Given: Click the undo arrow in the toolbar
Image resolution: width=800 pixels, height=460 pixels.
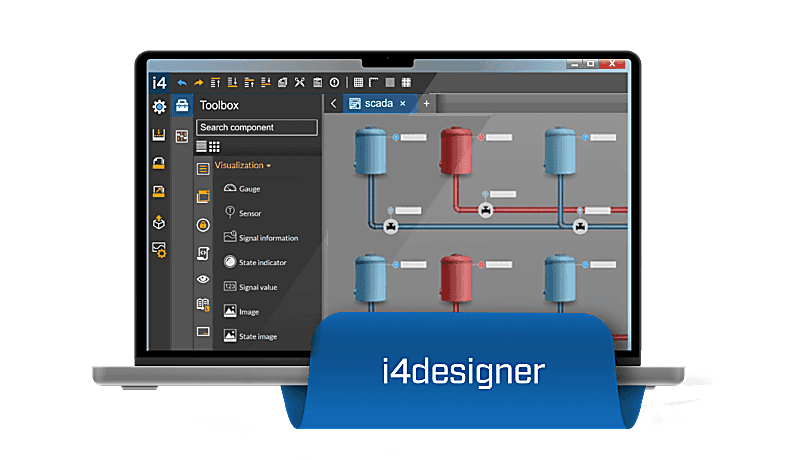Looking at the screenshot, I should pos(182,82).
